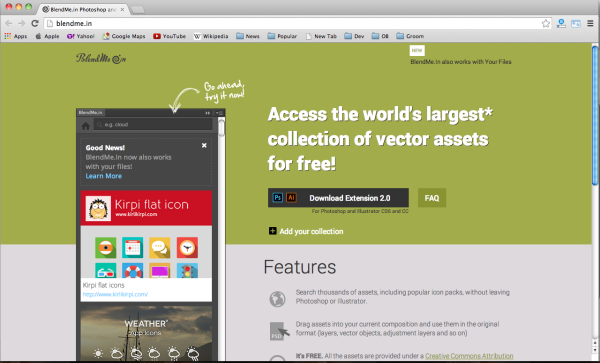
Task: Dismiss the Good News notice
Action: click(x=204, y=145)
